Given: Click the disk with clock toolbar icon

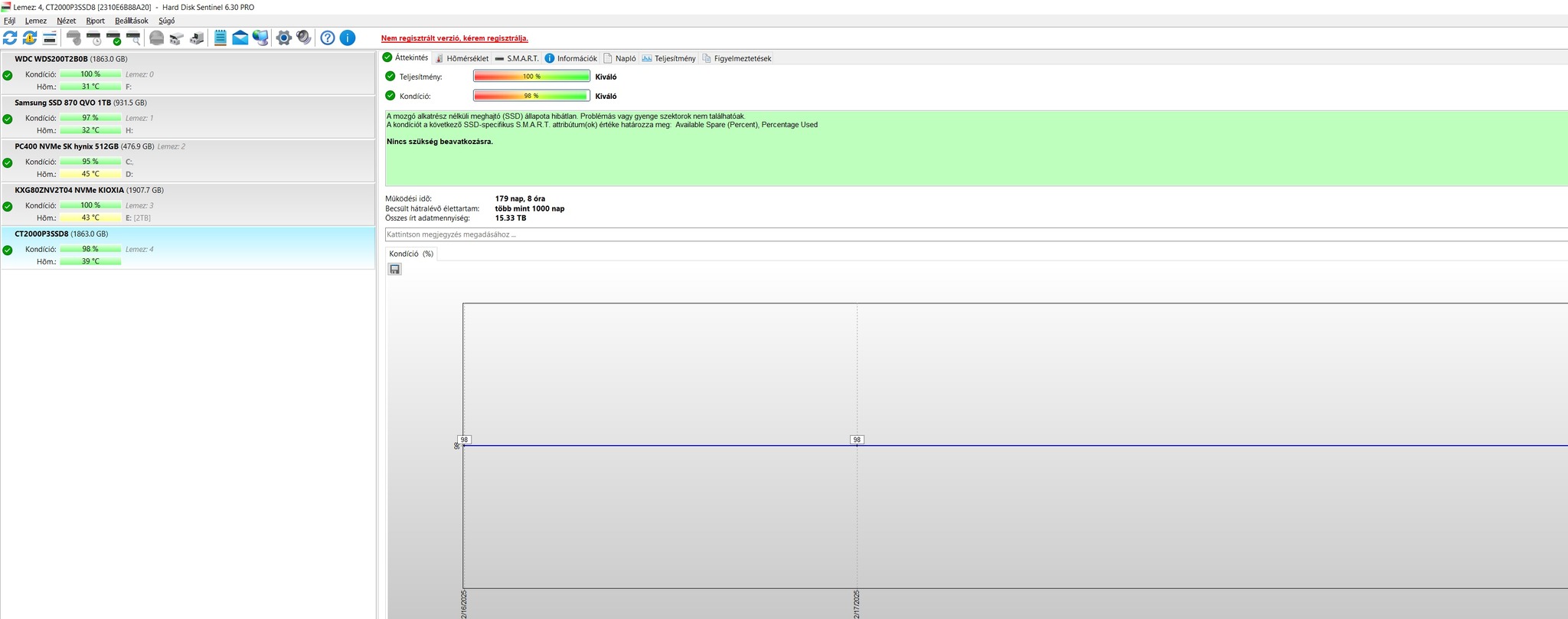Looking at the screenshot, I should 94,38.
